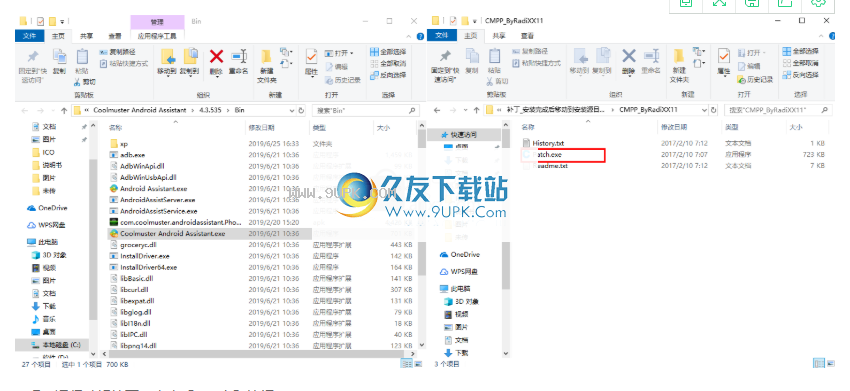Open the Share (共享) tab in CMPP_ByRadiXX11 window
Screen dimensions: 850x391
point(499,36)
